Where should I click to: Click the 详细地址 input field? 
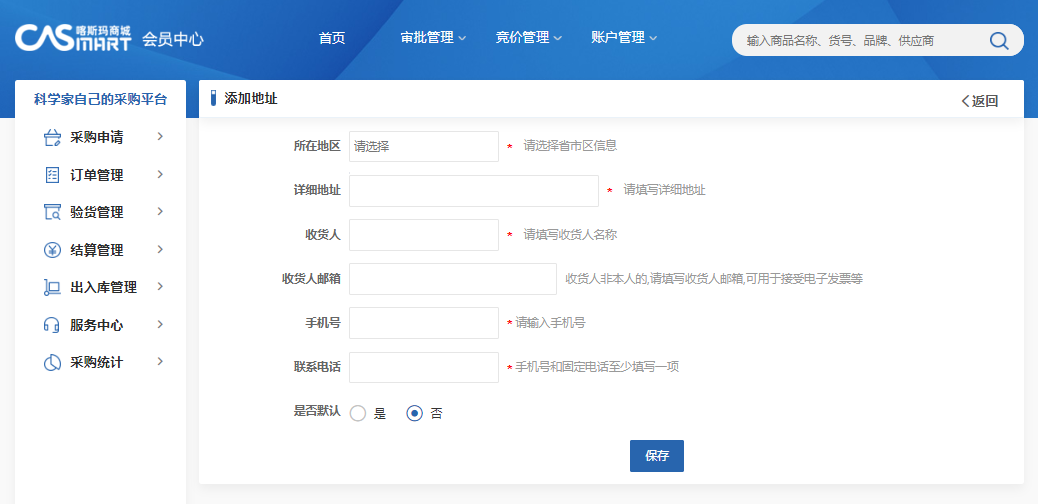[473, 190]
